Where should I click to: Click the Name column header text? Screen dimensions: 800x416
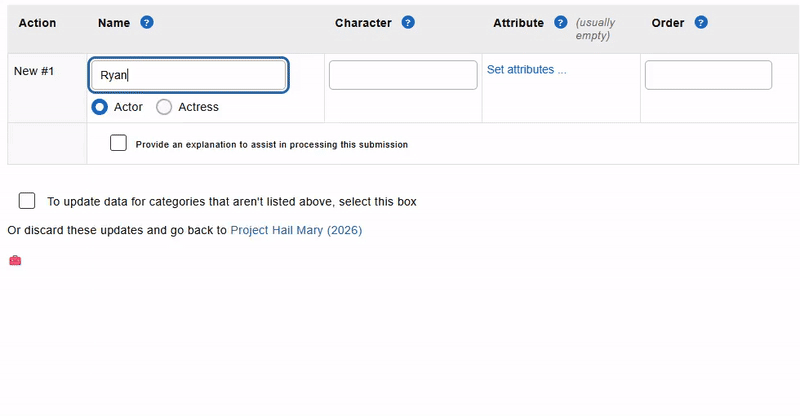115,23
